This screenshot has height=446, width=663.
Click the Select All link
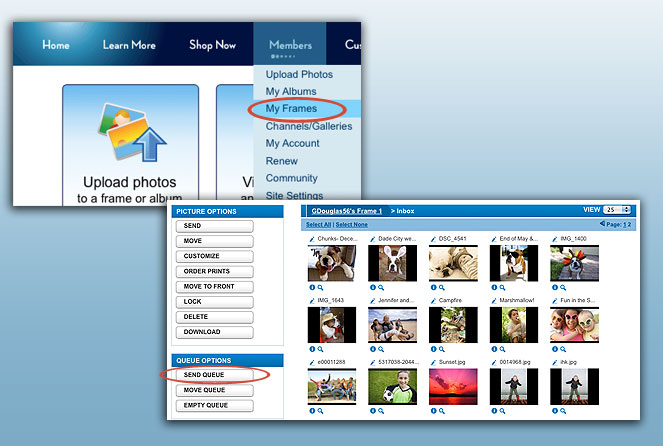coord(318,224)
